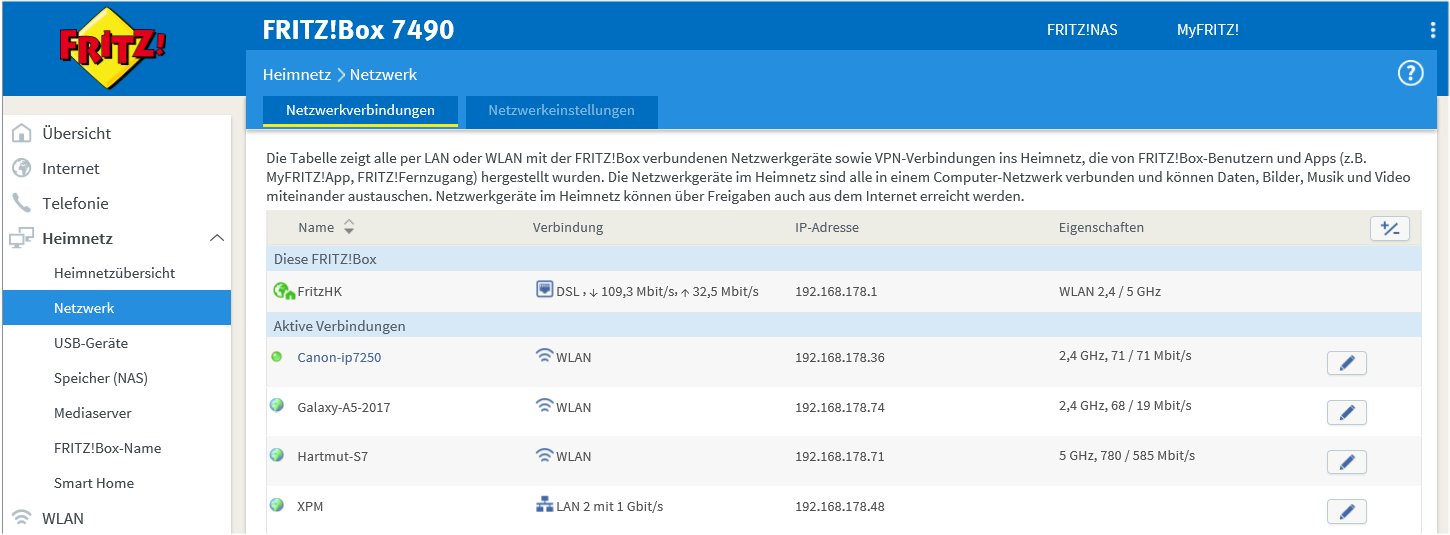Click the Internet globe icon

(21, 168)
